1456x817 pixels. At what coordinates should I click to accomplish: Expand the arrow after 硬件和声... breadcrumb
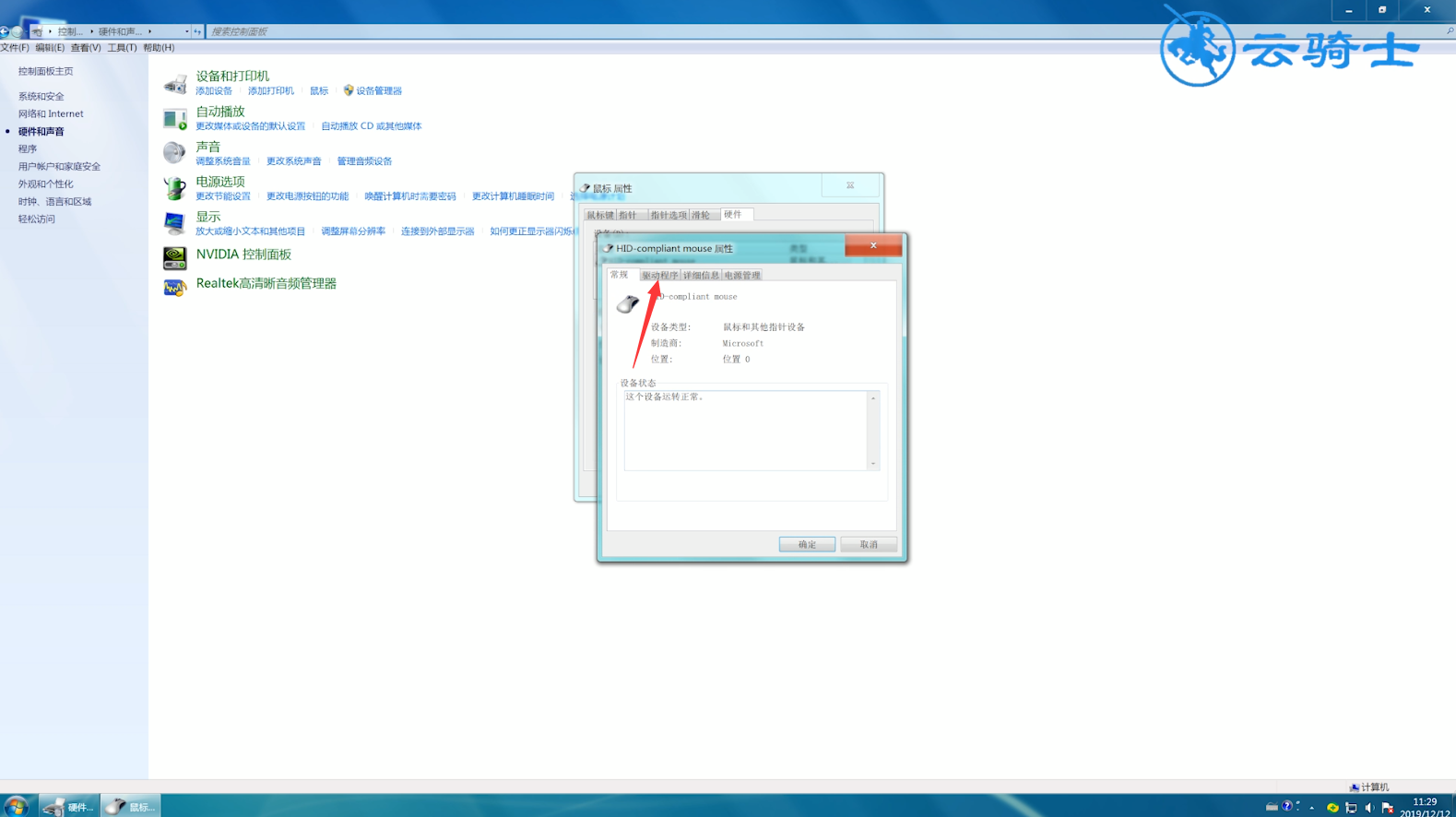pos(149,31)
